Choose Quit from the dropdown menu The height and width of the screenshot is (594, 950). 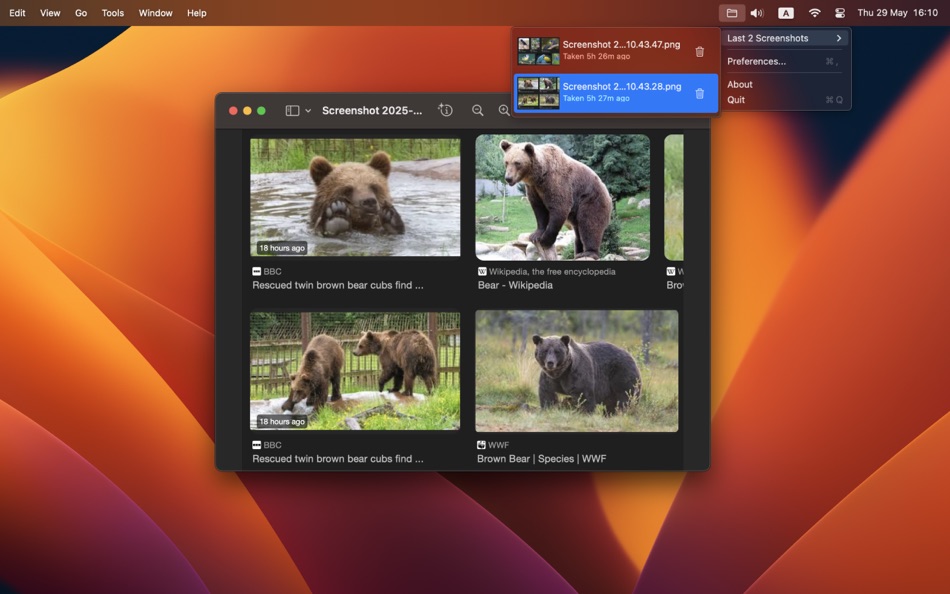pyautogui.click(x=785, y=100)
